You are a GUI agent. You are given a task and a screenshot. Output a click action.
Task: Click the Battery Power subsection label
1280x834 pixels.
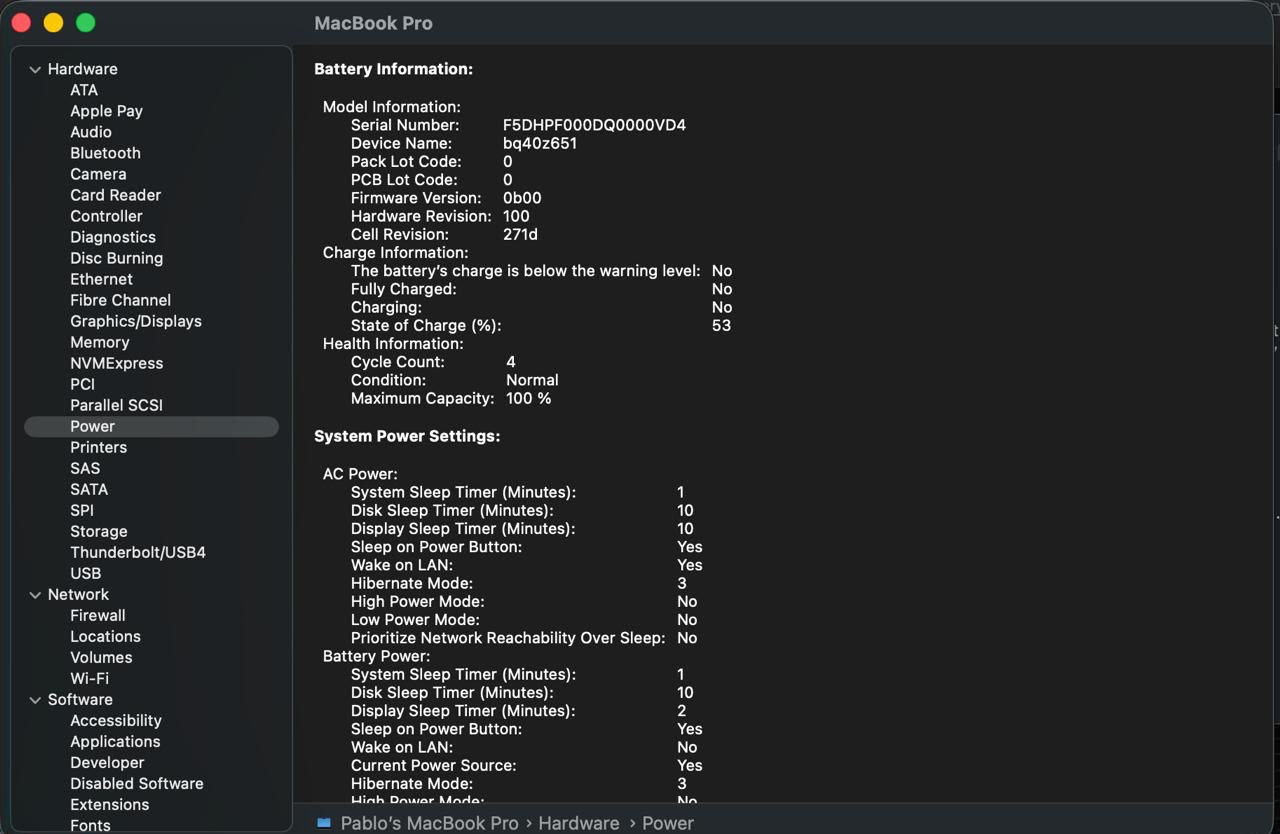[376, 656]
